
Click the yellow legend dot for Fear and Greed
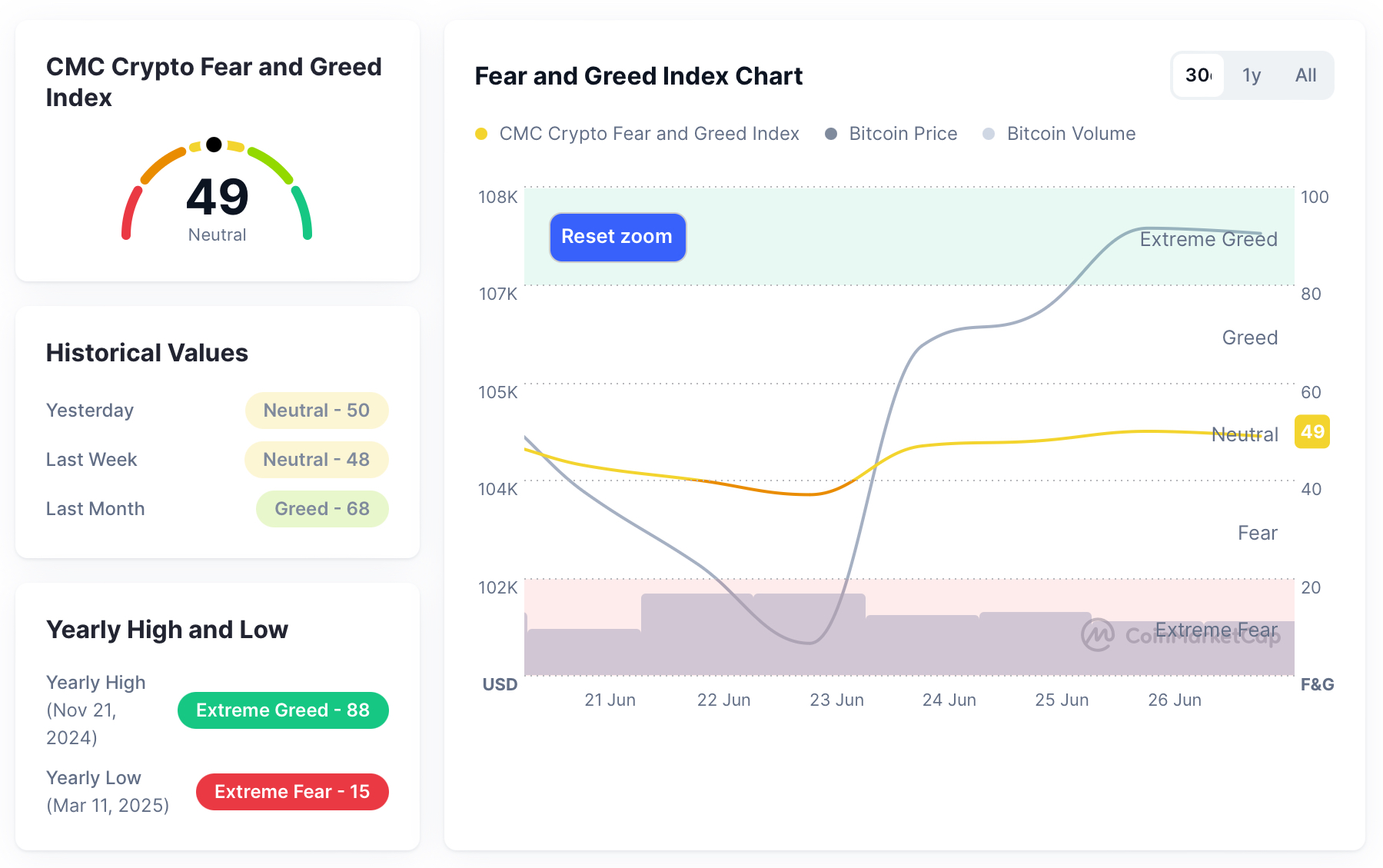click(482, 134)
